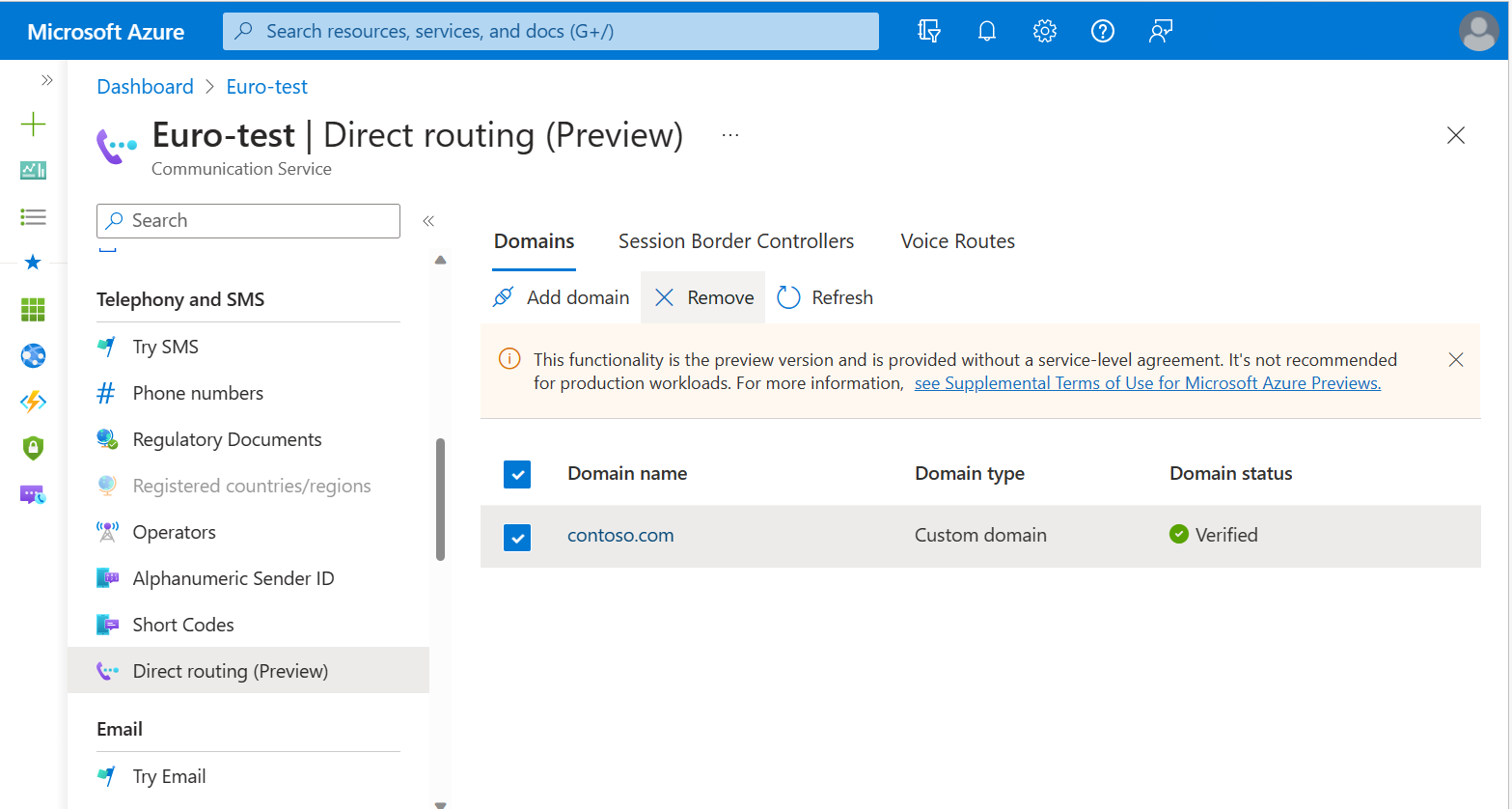1512x809 pixels.
Task: Open the Function App lightning icon
Action: (x=33, y=402)
